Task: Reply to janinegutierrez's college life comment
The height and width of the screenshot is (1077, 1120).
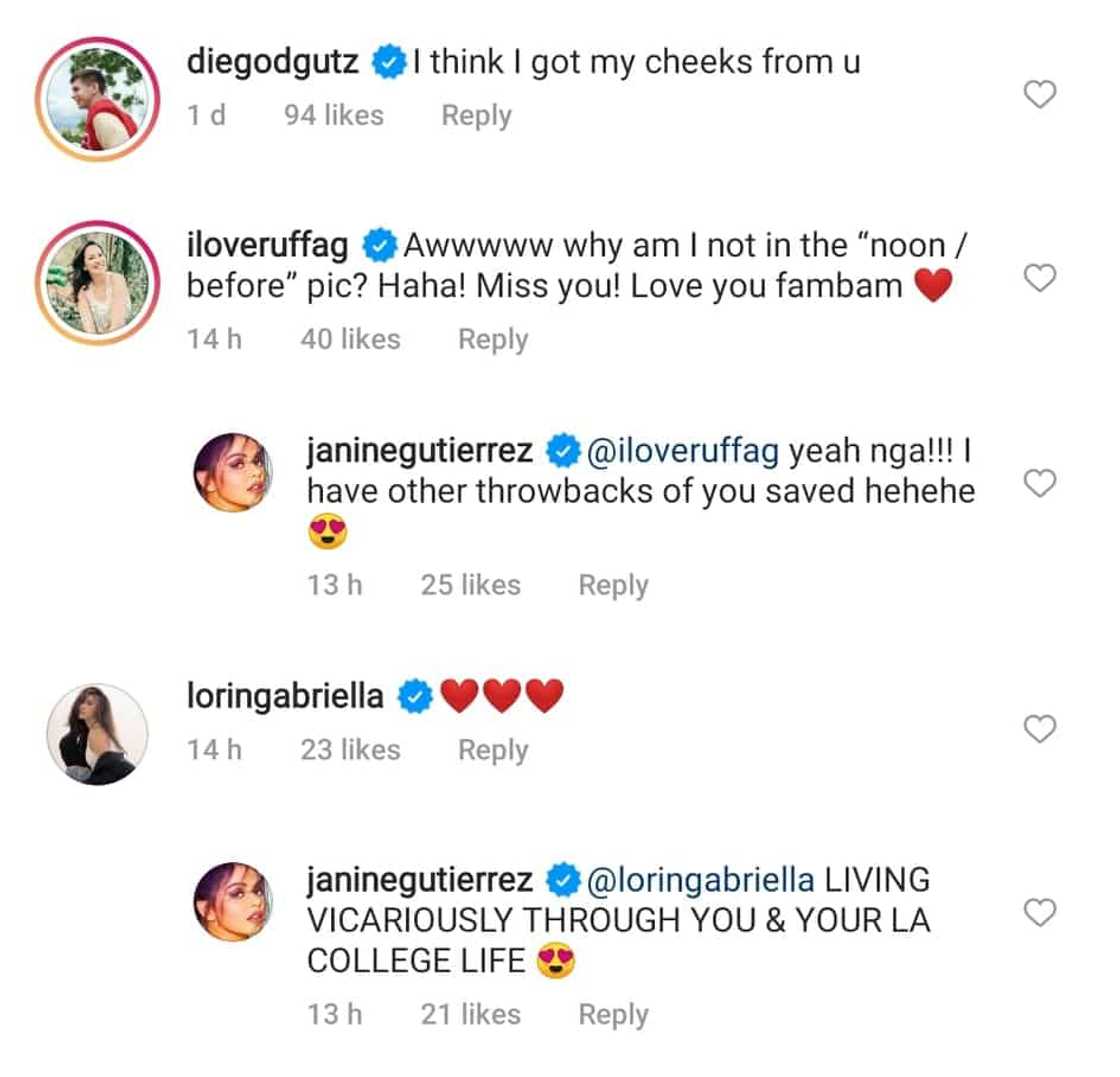Action: tap(613, 1015)
